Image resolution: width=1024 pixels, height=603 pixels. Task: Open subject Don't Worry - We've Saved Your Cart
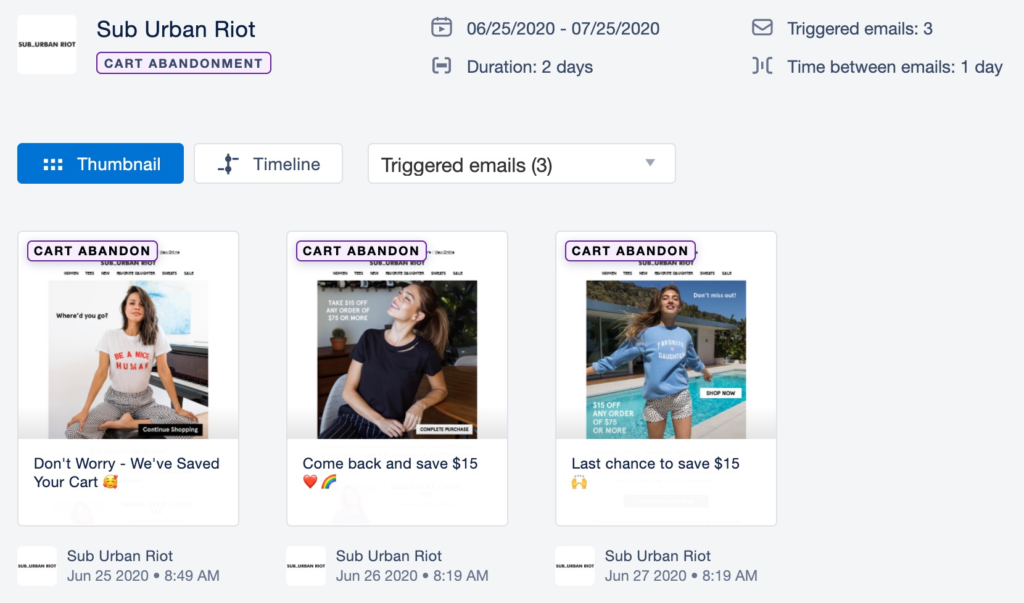tap(126, 472)
